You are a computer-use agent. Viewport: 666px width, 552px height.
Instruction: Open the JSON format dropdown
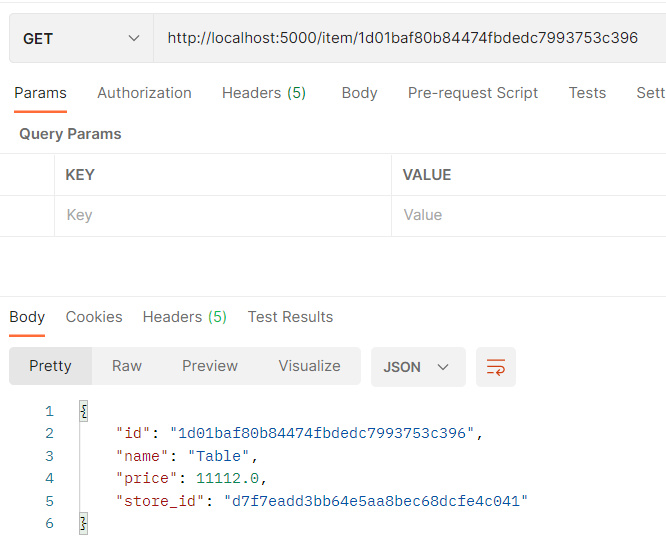[x=418, y=367]
